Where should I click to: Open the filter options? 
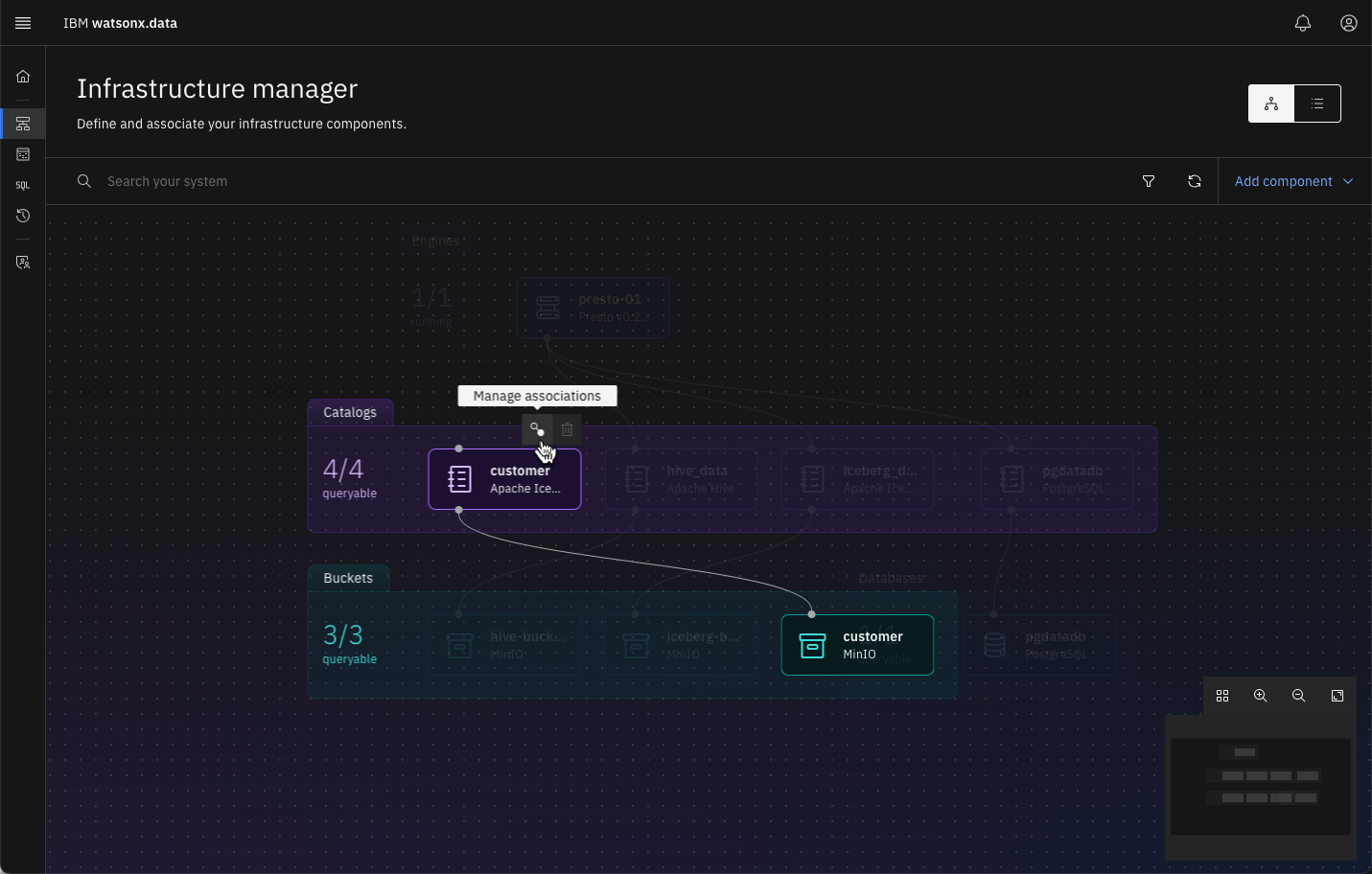pyautogui.click(x=1149, y=181)
